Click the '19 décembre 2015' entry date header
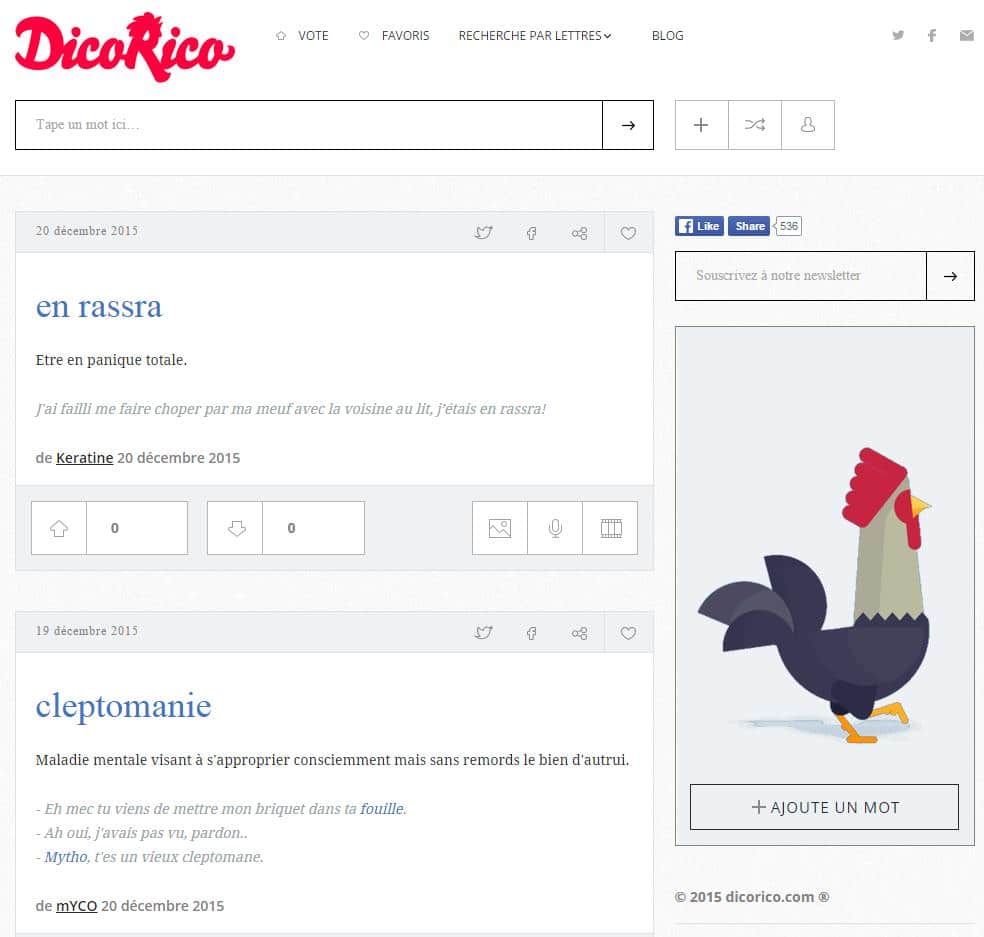984x937 pixels. (x=87, y=631)
